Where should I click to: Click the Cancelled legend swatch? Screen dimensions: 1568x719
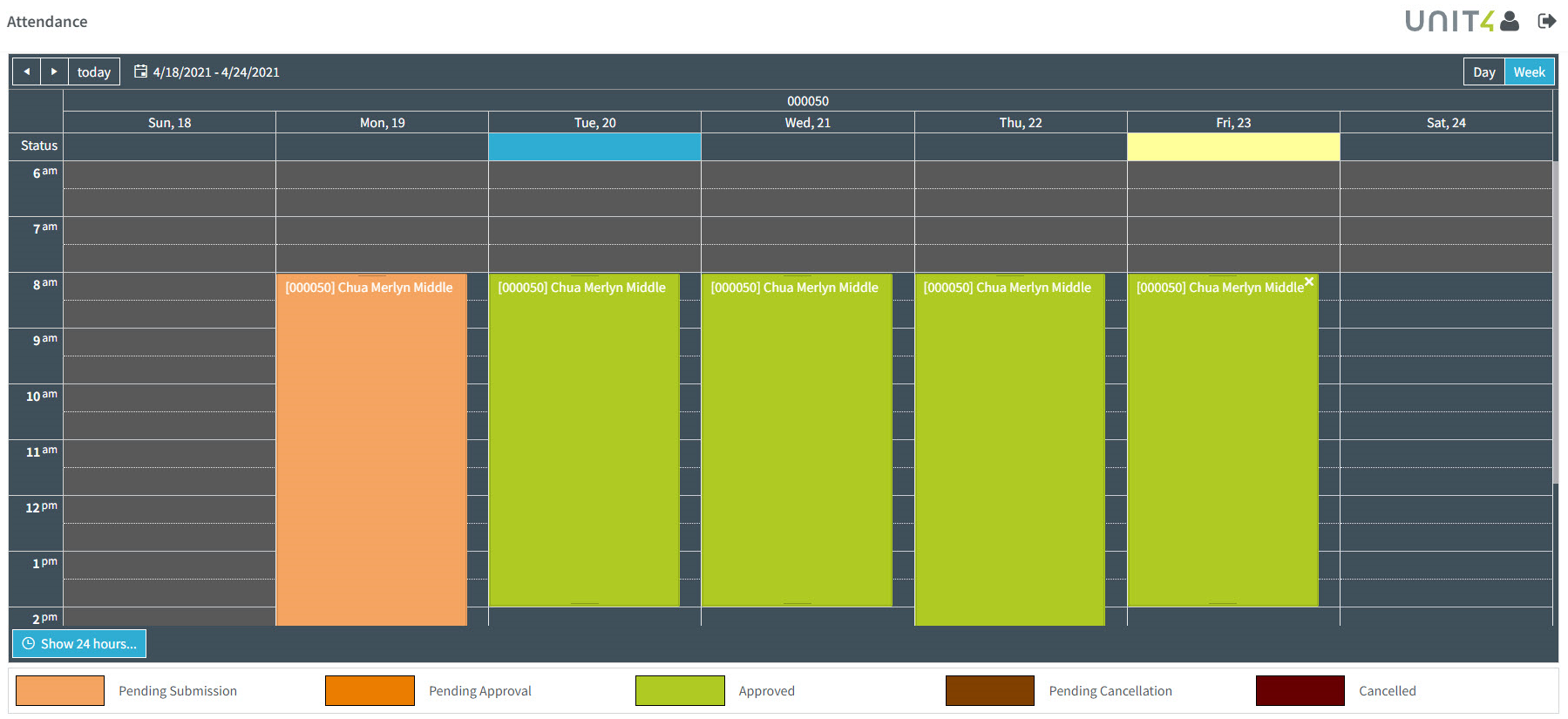[1300, 690]
